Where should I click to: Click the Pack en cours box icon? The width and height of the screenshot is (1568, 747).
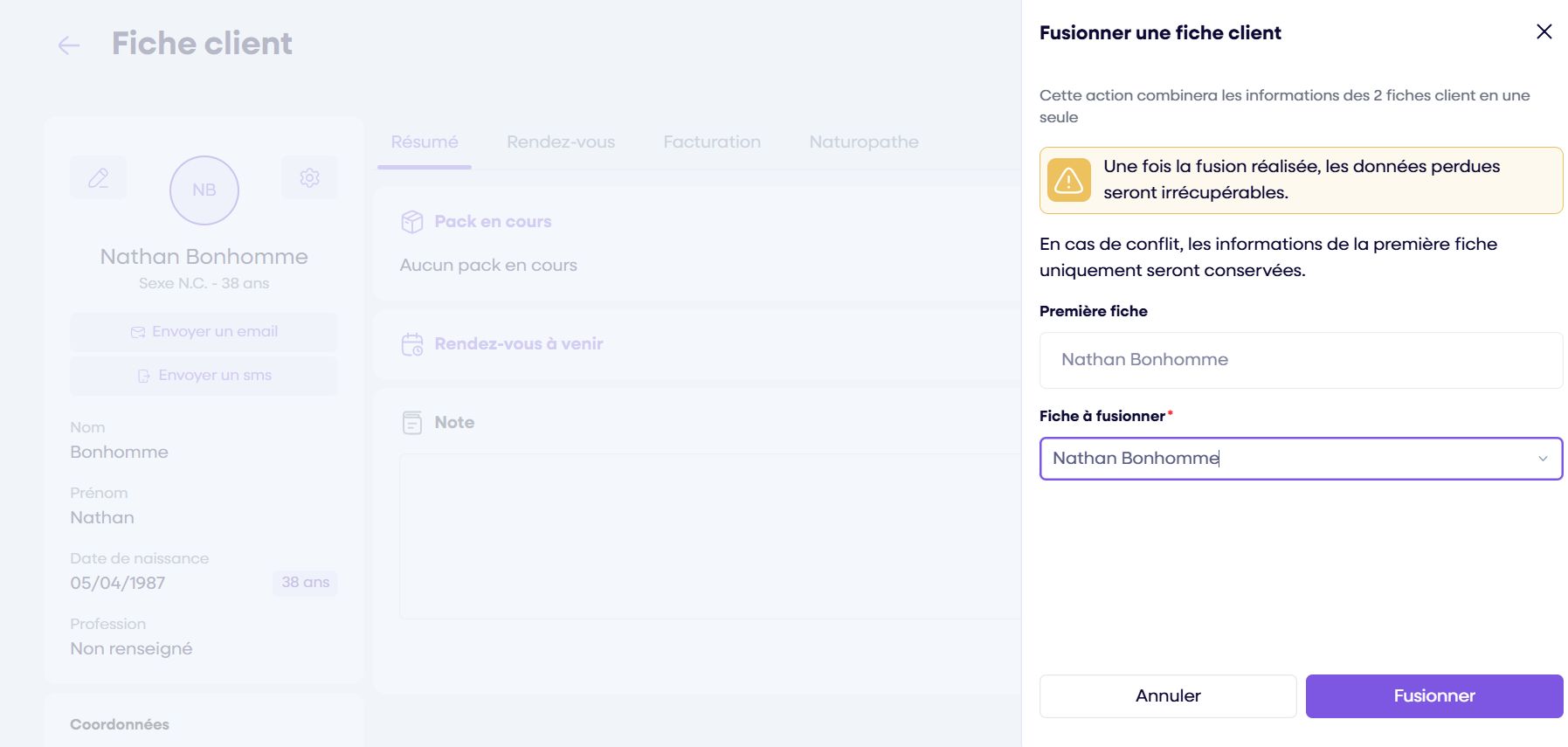coord(412,222)
